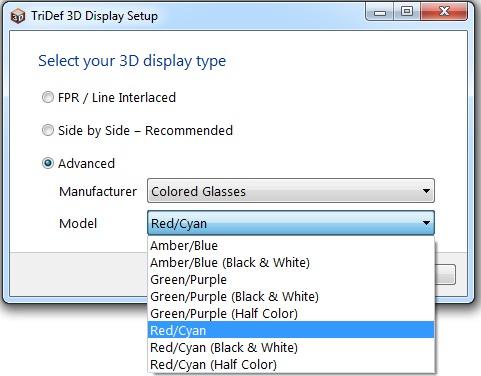This screenshot has height=376, width=481.
Task: Click the Model dropdown arrow
Action: (x=426, y=223)
